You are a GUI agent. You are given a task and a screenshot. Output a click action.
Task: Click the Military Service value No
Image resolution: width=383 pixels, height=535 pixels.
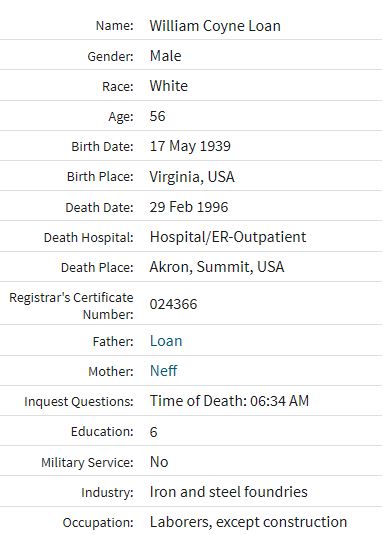(x=159, y=462)
